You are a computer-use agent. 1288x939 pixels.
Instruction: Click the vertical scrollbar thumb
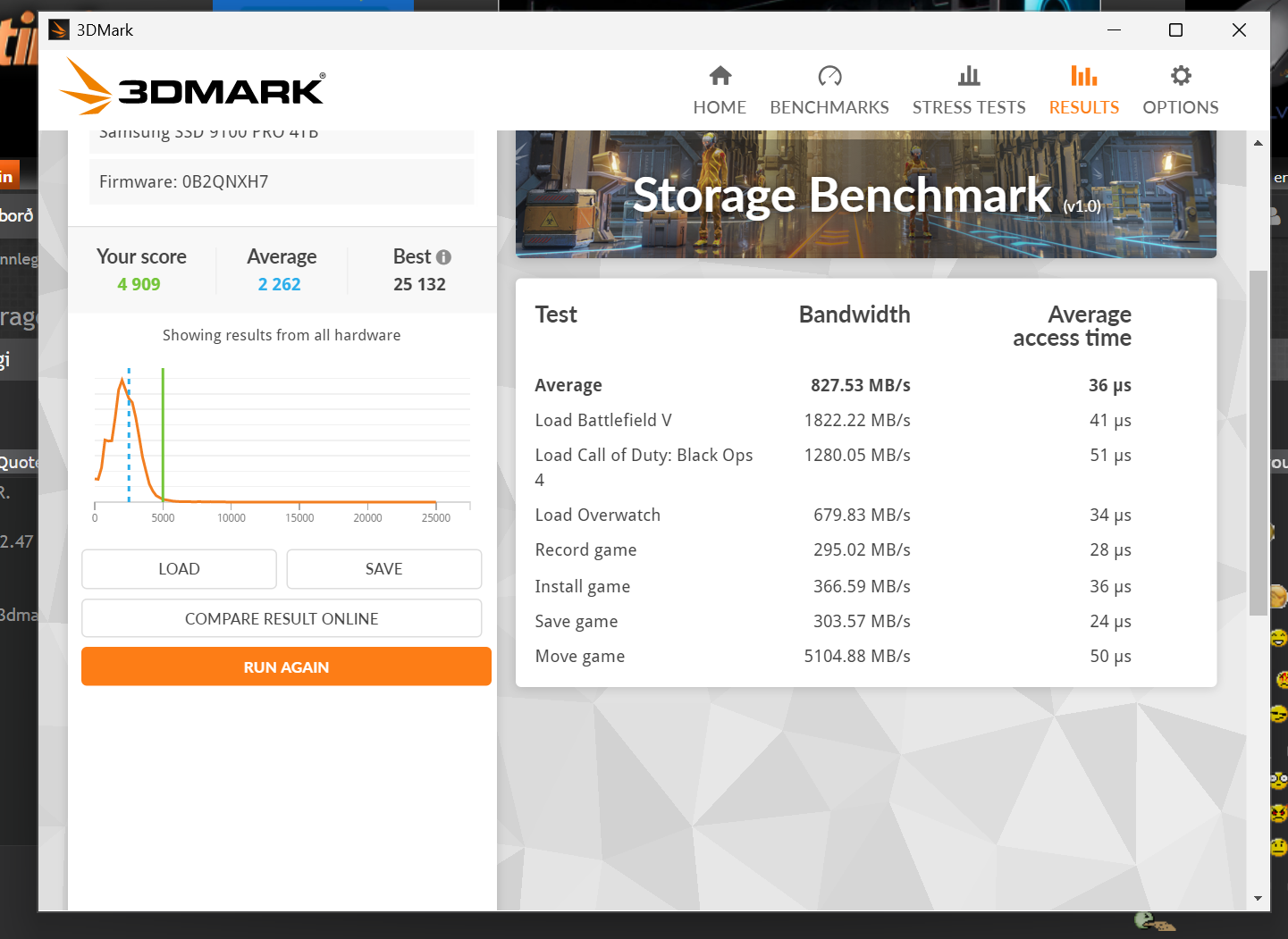[x=1258, y=442]
